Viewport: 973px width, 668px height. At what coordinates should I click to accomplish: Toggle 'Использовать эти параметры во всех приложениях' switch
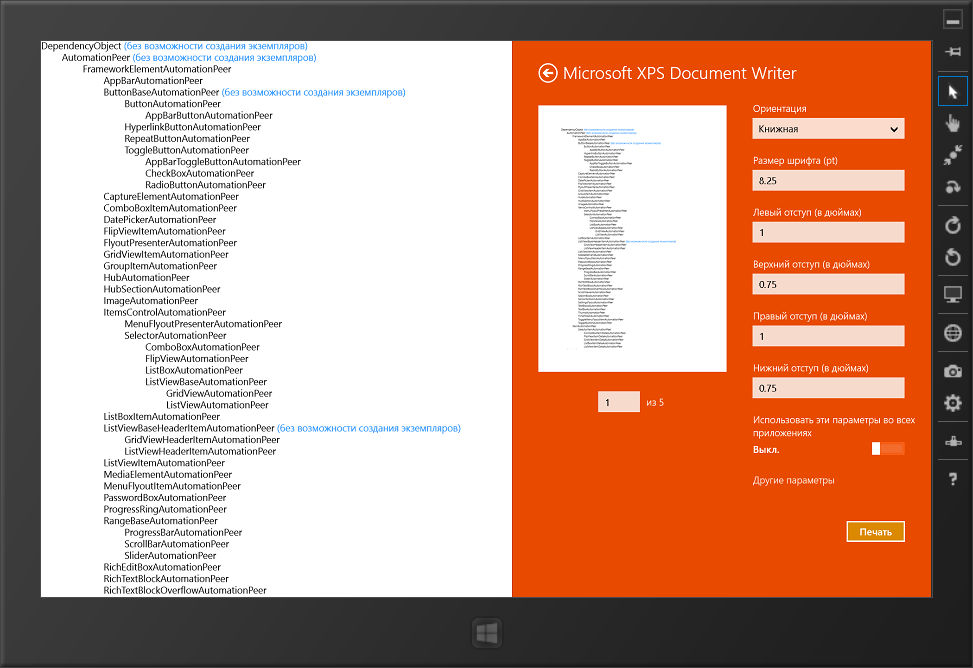888,449
